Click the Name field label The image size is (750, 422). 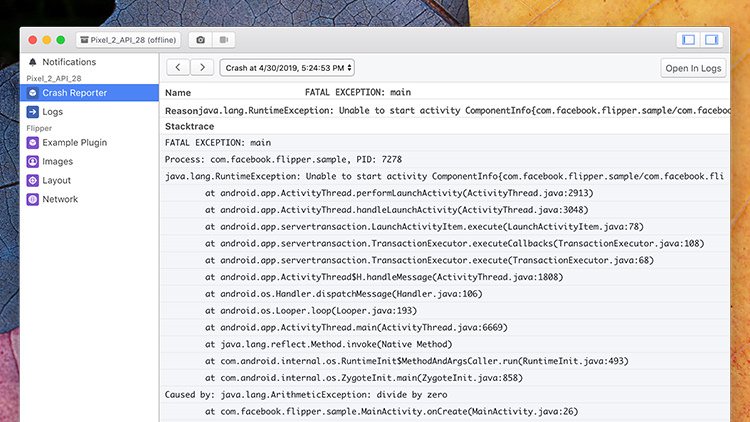click(x=178, y=93)
